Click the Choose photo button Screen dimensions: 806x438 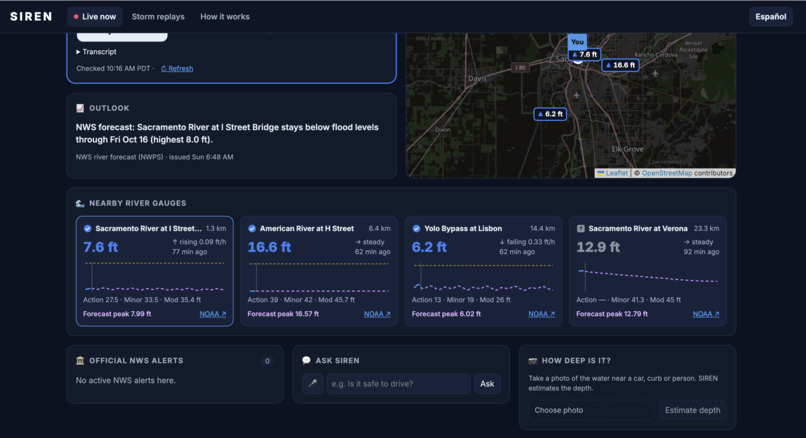[x=591, y=410]
